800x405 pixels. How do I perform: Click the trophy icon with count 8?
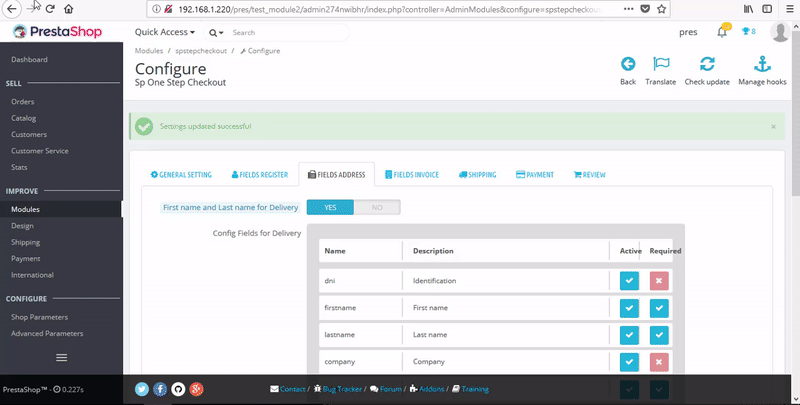tap(748, 32)
